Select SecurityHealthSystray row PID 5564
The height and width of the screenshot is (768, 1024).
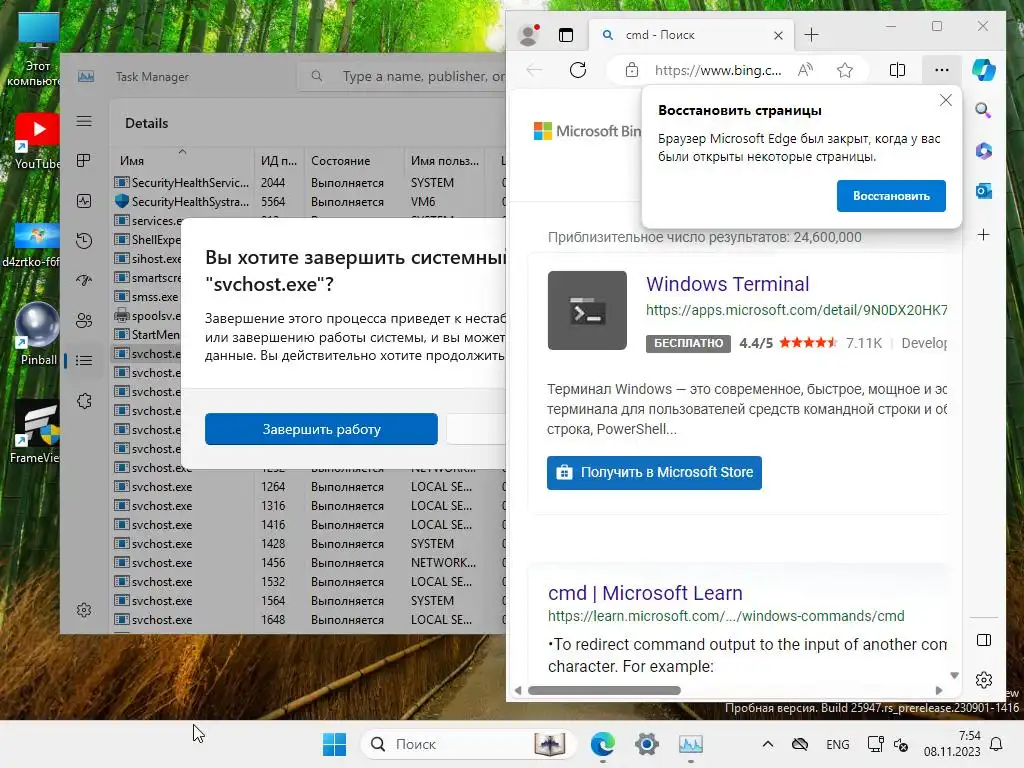pyautogui.click(x=309, y=202)
